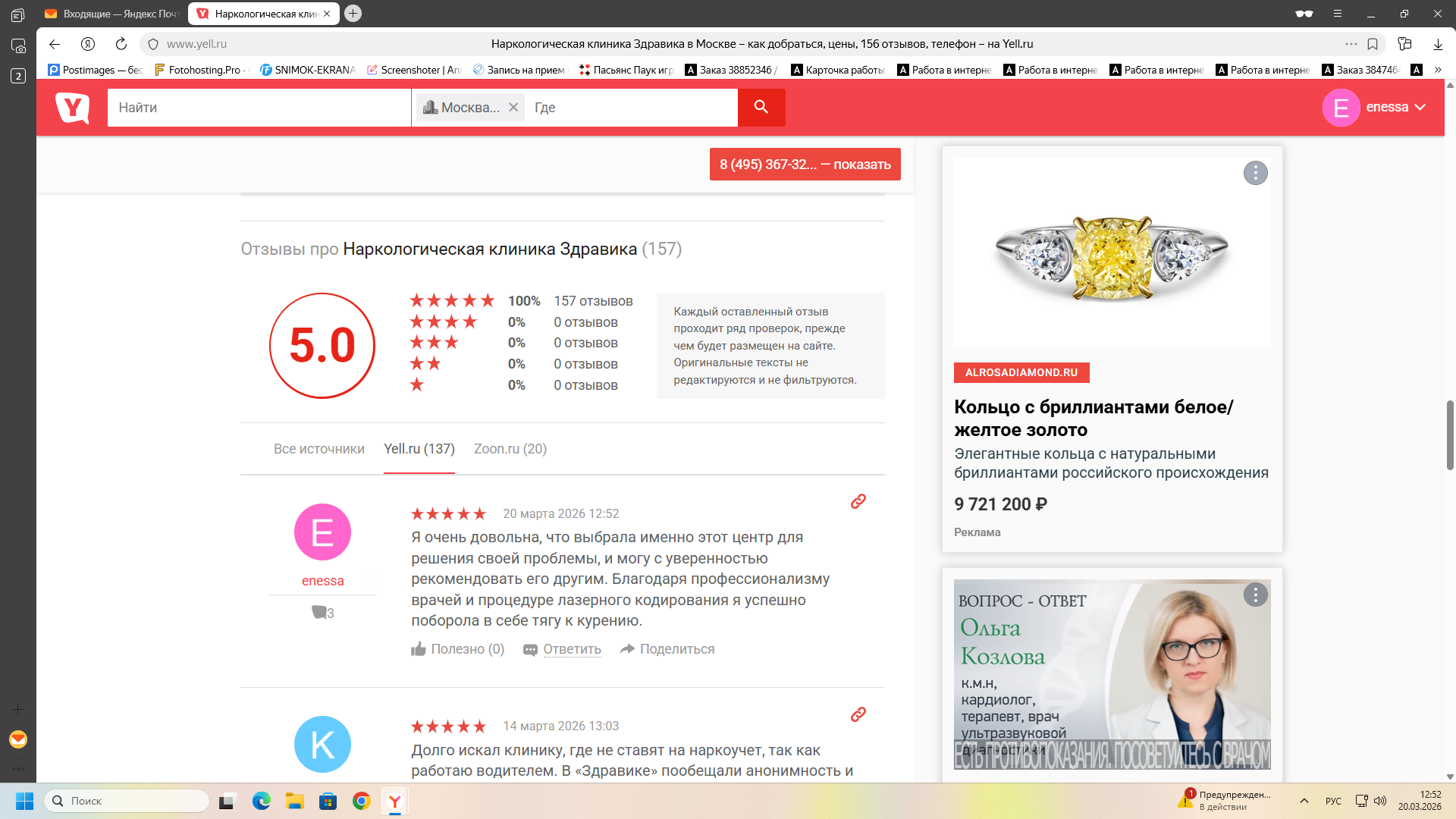
Task: Click the permalink icon on 14 March review
Action: [858, 714]
